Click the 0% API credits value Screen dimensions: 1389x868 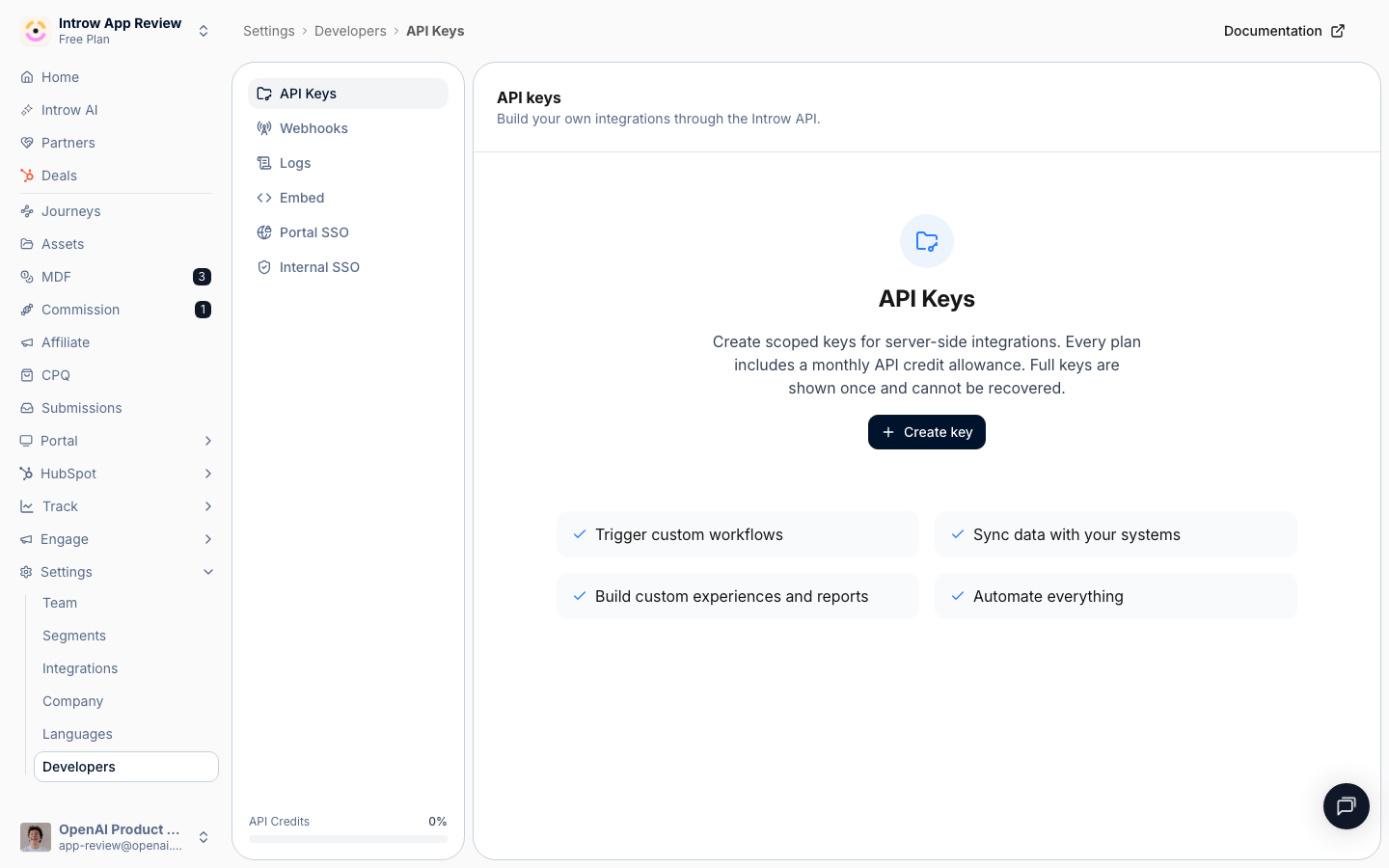point(438,822)
